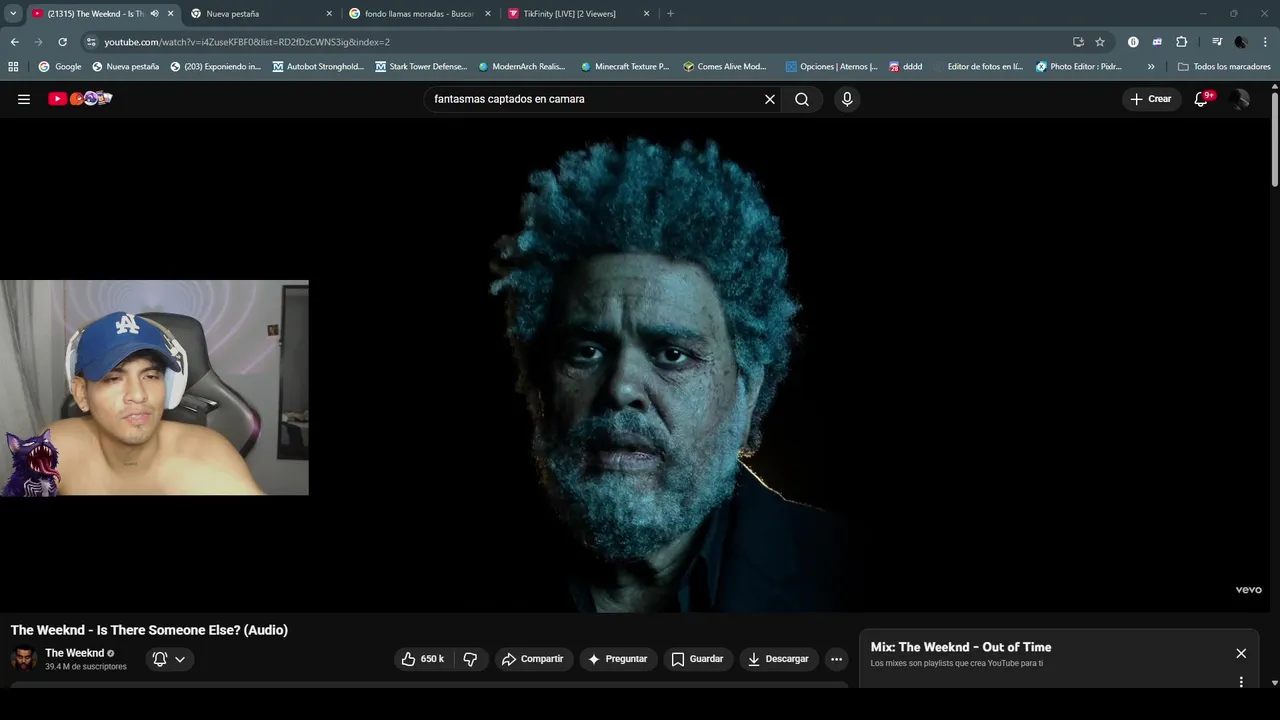
Task: Open The Weeknd channel name link
Action: (x=75, y=653)
